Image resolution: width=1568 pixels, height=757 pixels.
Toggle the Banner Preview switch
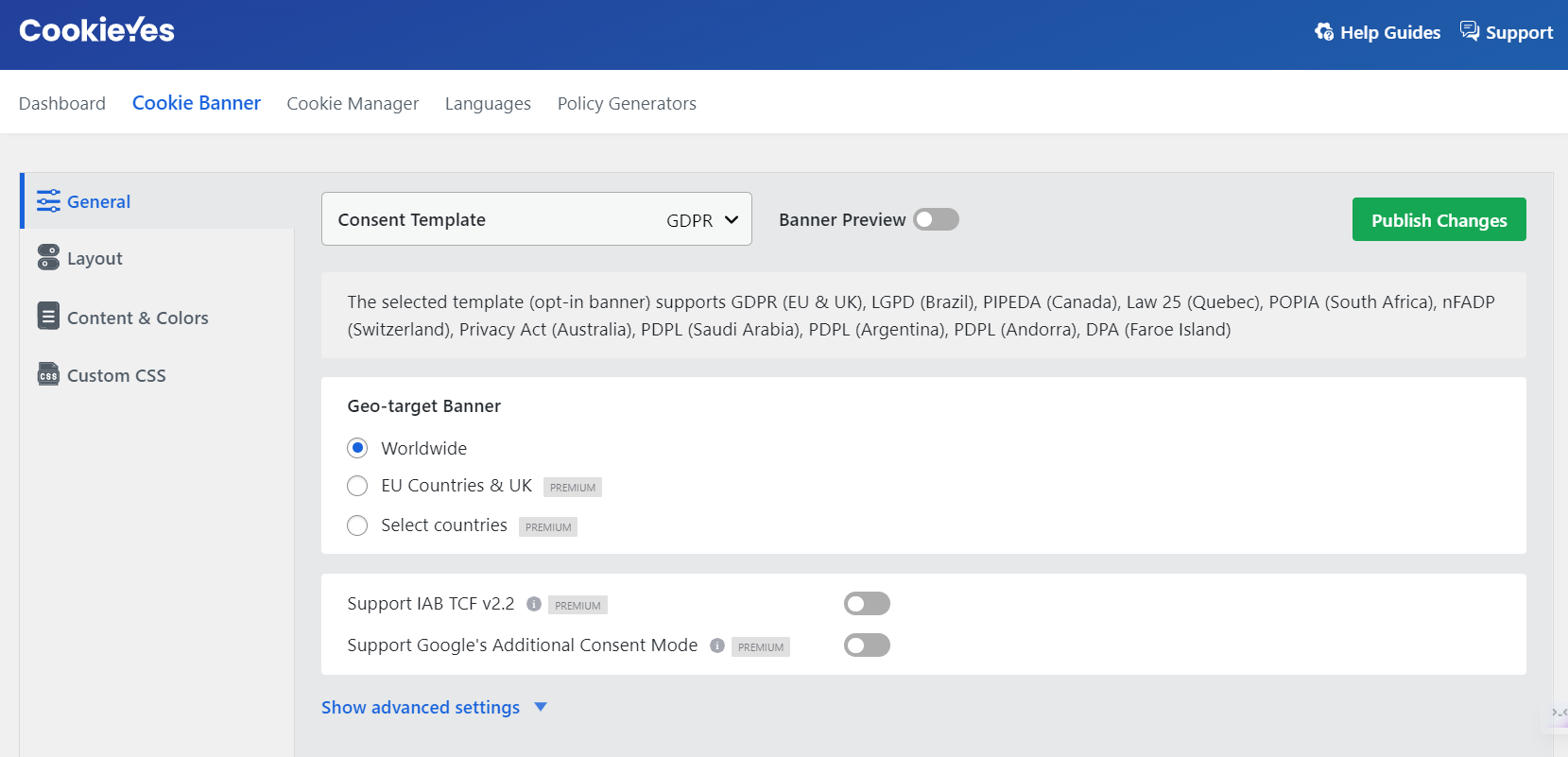tap(936, 219)
